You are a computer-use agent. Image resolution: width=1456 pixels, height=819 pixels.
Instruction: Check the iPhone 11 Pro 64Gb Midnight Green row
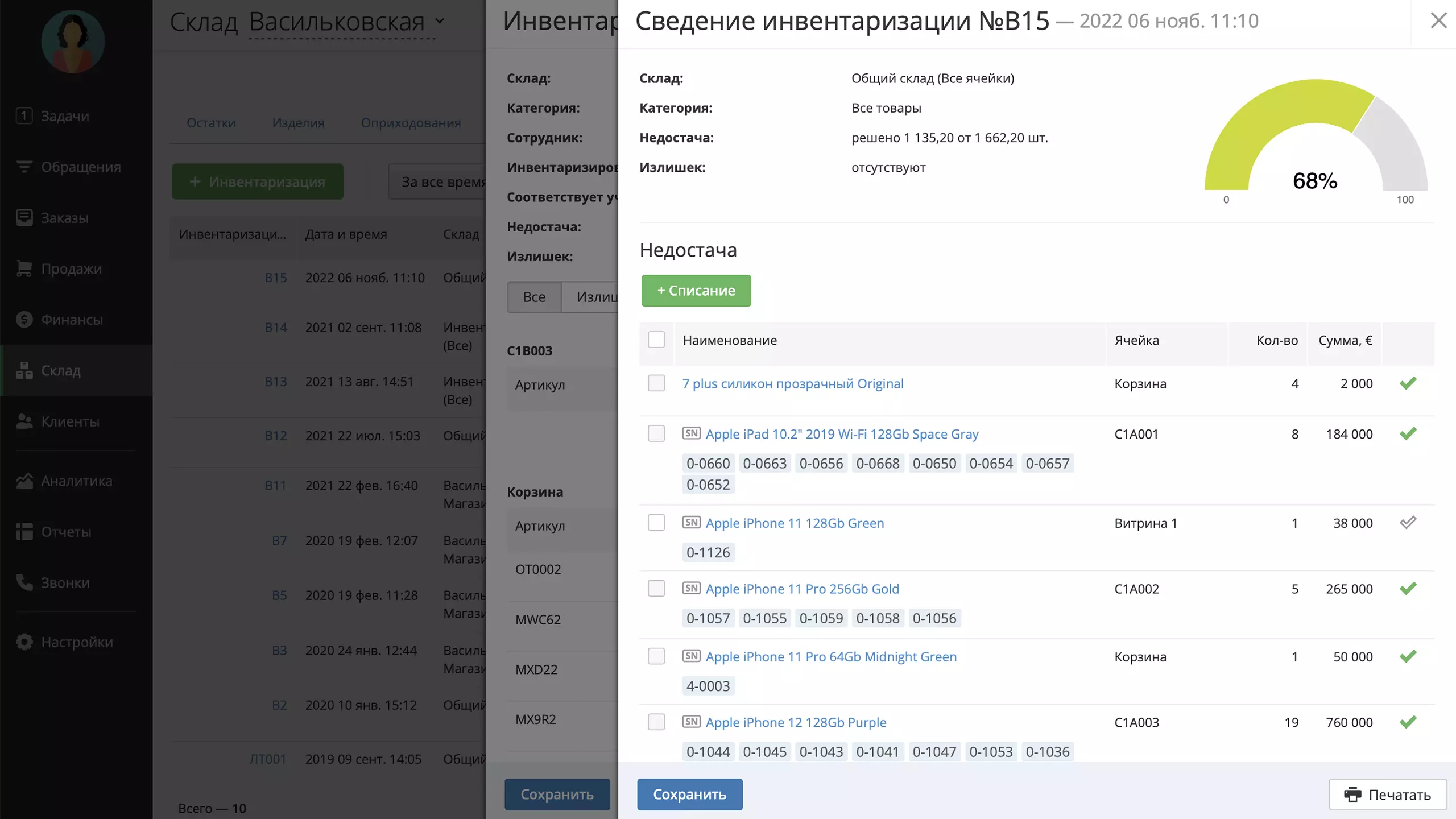(656, 656)
